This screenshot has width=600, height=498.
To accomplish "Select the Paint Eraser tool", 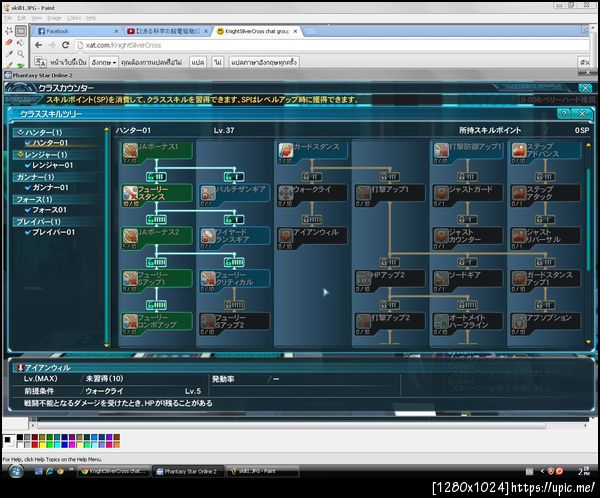I will [x=9, y=42].
